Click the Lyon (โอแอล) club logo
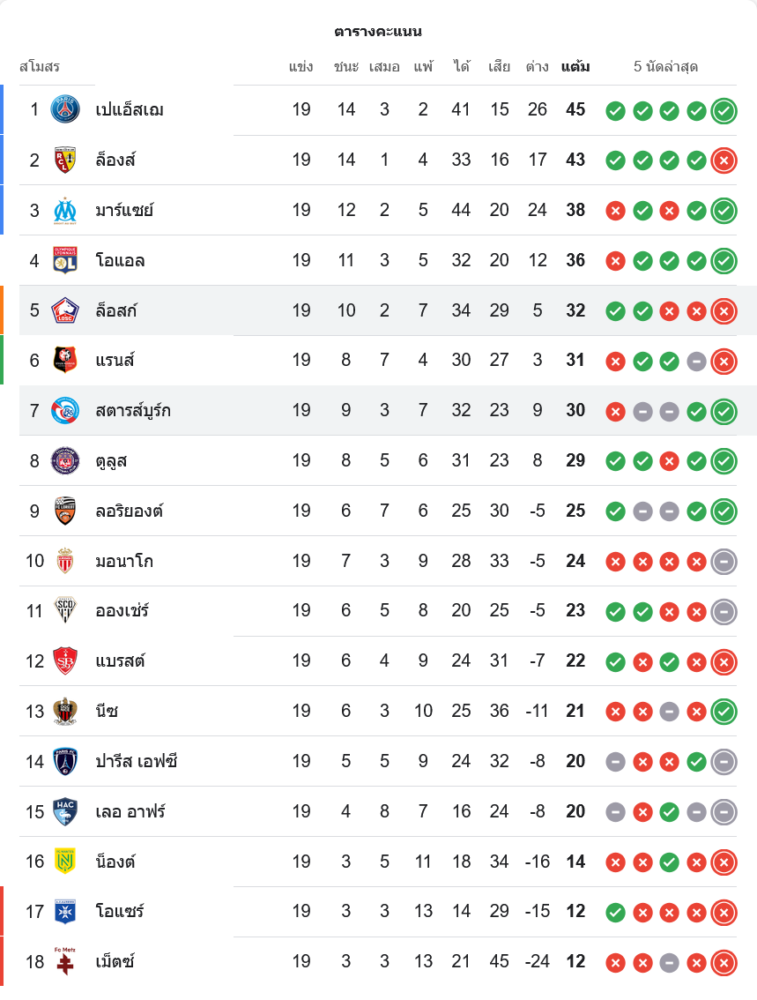Screen dimensions: 757x1000 65,260
